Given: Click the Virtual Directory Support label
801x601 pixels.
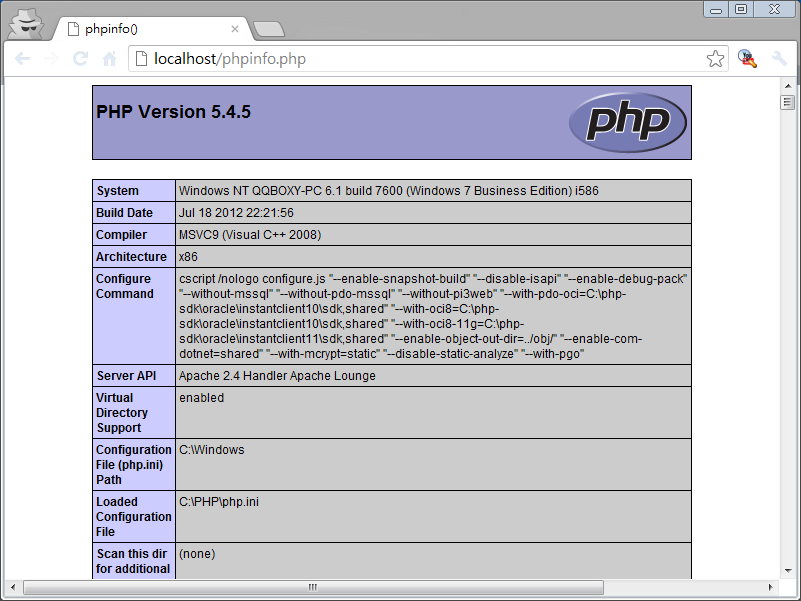Looking at the screenshot, I should click(x=122, y=412).
